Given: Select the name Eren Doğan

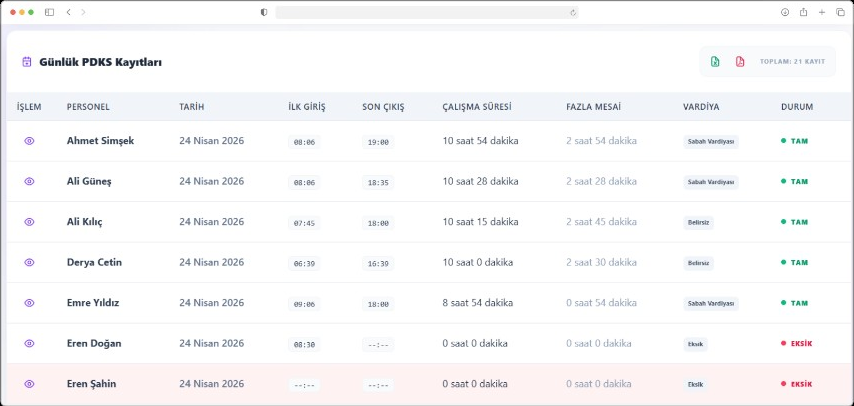Looking at the screenshot, I should coord(94,343).
